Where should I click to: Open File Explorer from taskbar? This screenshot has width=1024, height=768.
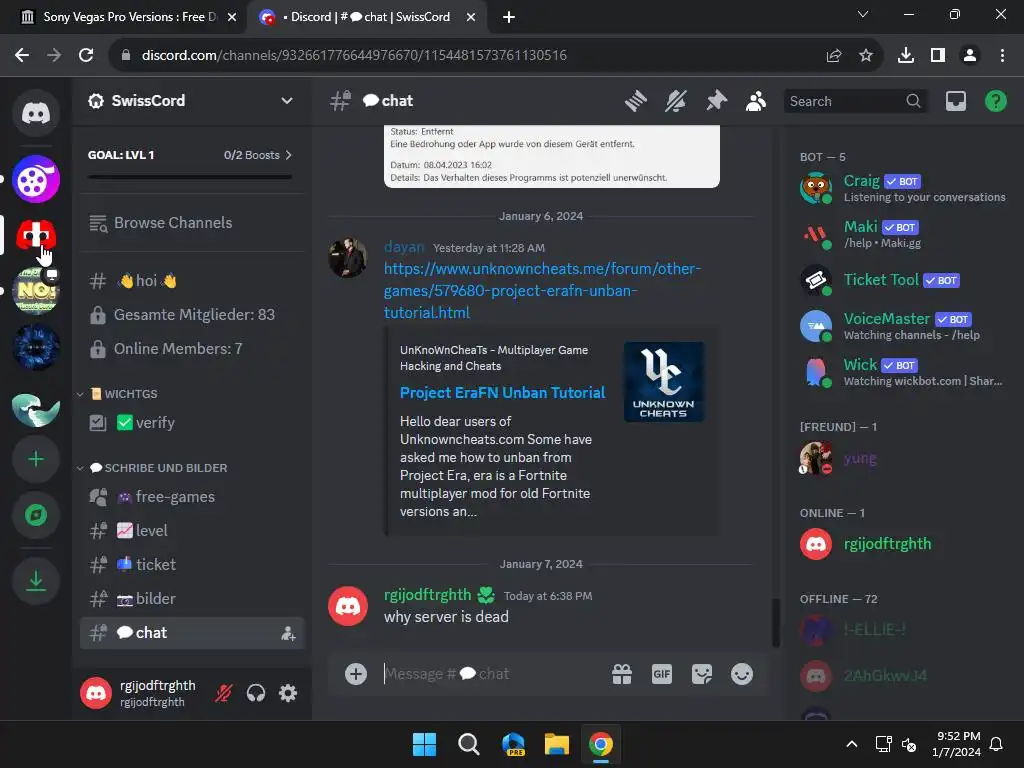point(557,744)
